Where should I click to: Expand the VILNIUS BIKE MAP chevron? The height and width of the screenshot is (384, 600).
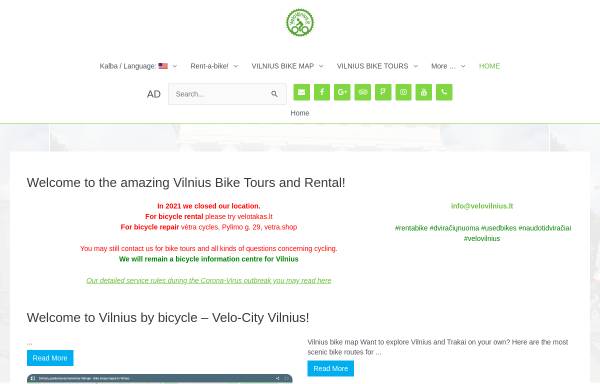click(x=321, y=66)
